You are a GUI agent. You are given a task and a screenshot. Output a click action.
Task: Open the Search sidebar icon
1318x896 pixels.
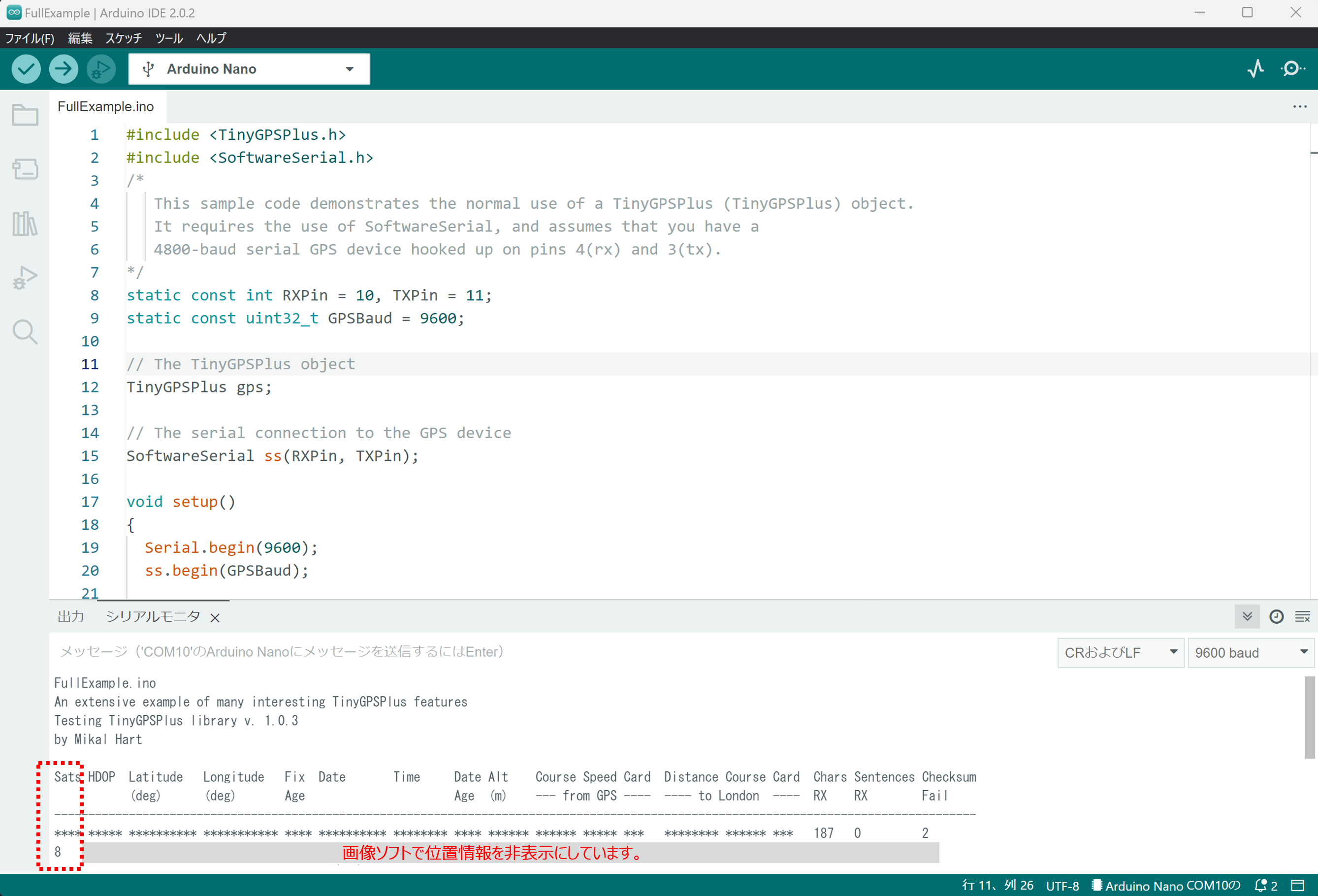point(25,332)
